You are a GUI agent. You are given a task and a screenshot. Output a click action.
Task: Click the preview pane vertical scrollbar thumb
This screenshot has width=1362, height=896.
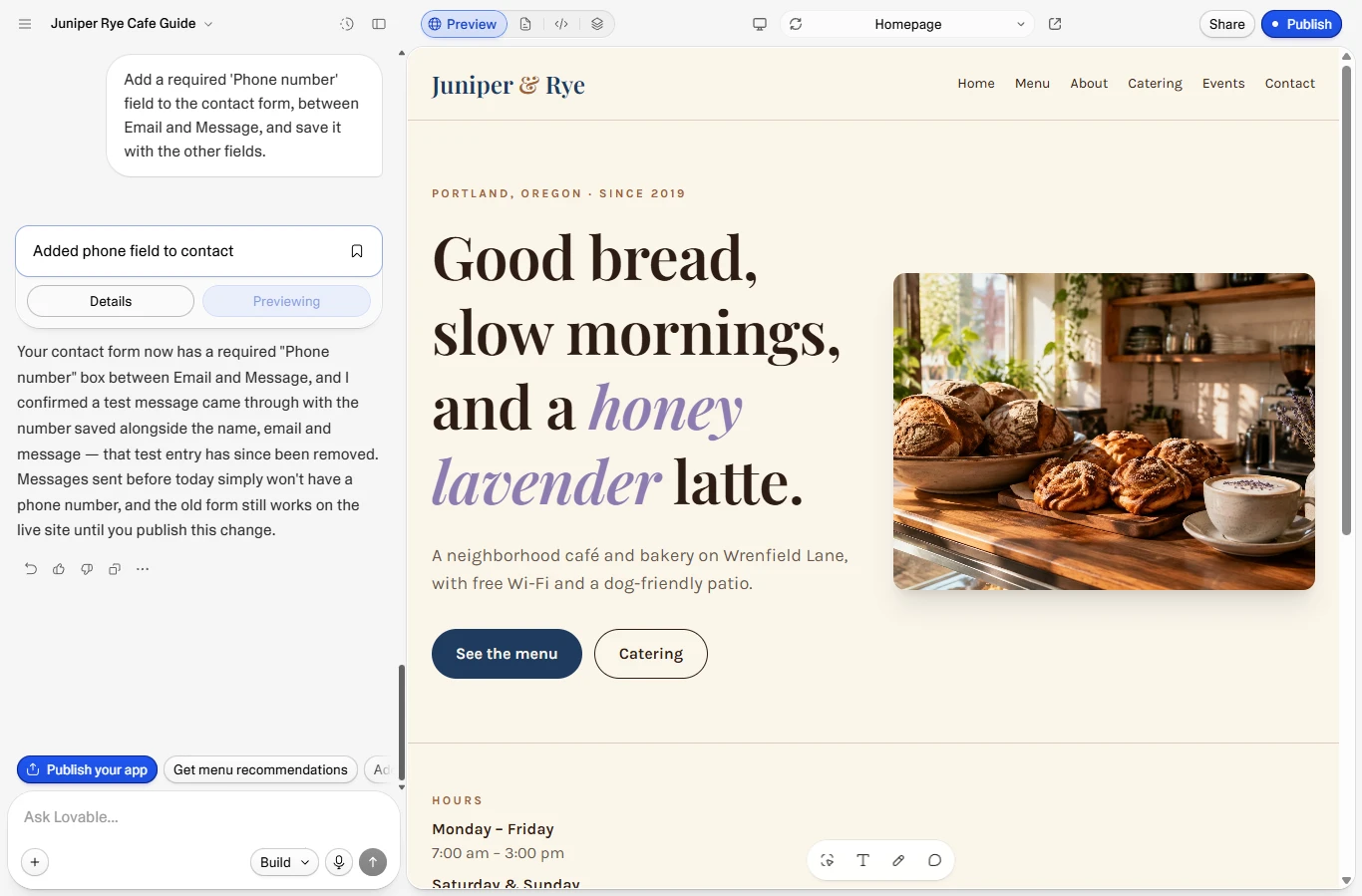point(1346,299)
